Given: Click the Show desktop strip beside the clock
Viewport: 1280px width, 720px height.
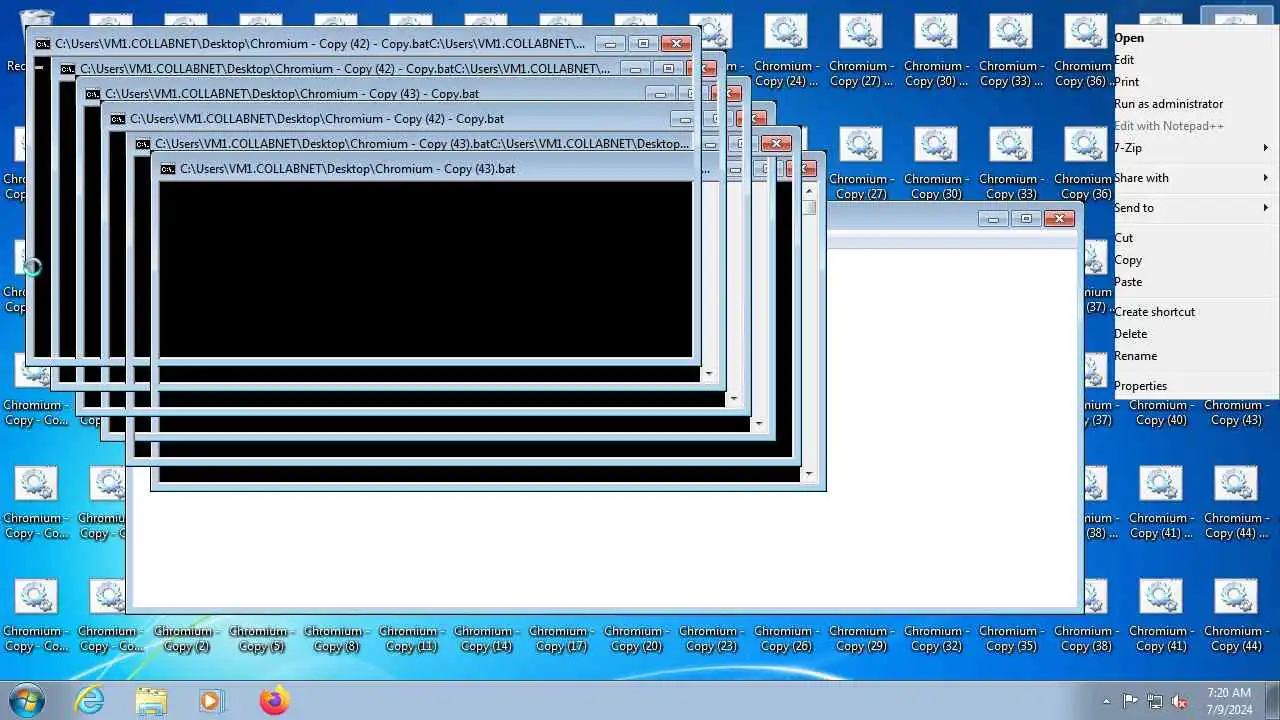Looking at the screenshot, I should [x=1272, y=700].
